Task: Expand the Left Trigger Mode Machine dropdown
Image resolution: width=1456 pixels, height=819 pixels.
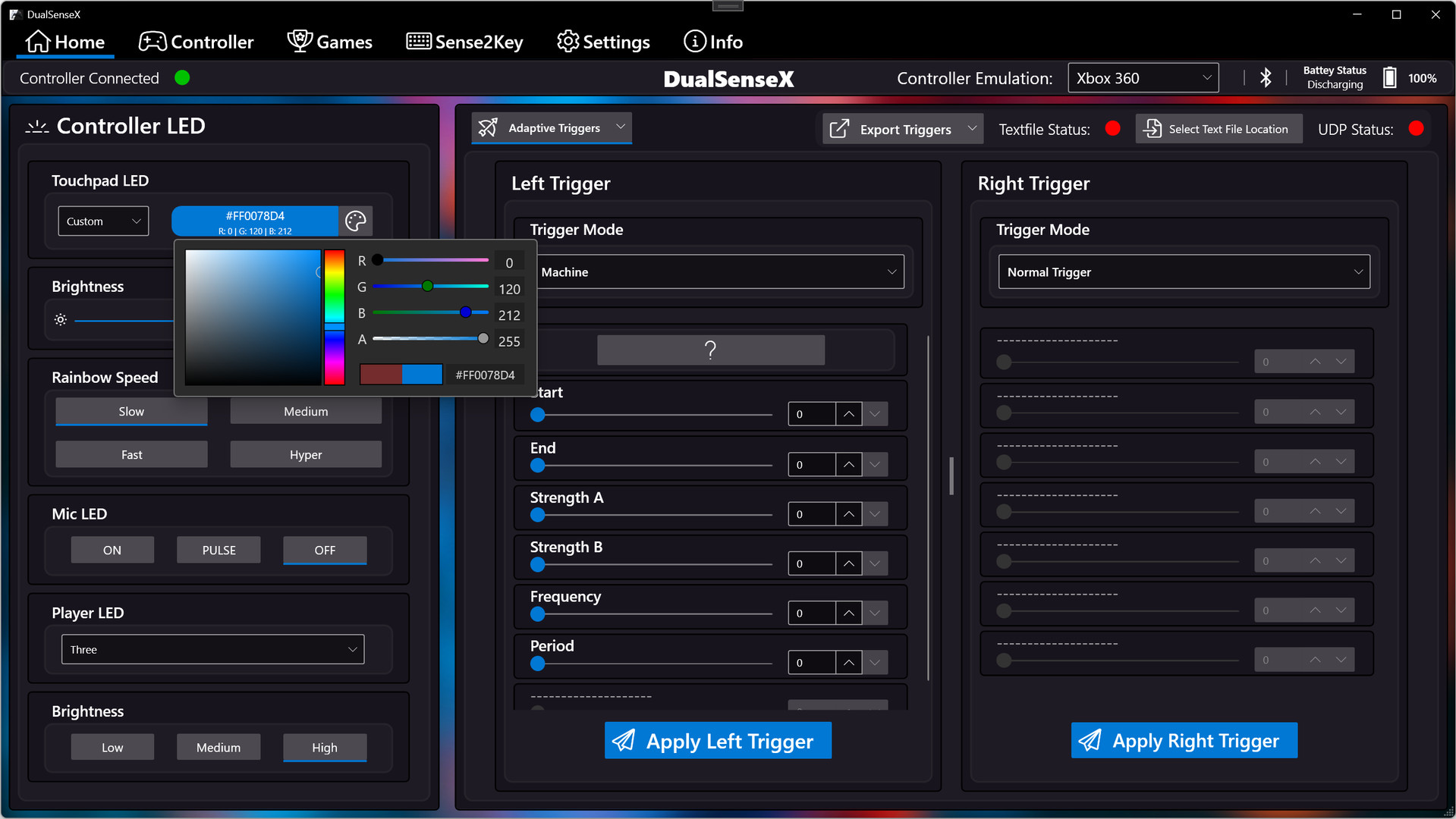Action: coord(719,271)
